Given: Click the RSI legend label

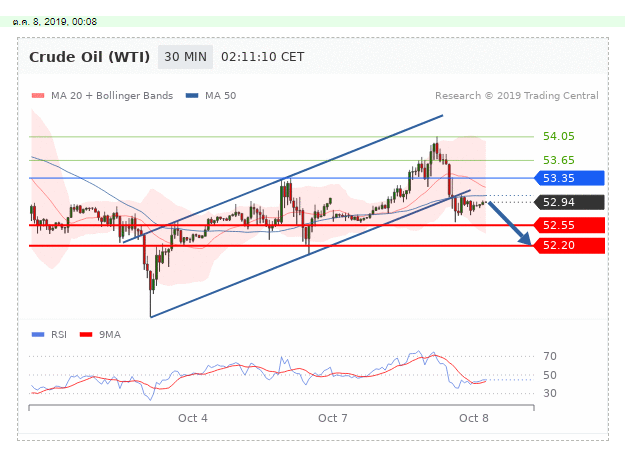Looking at the screenshot, I should coord(59,335).
